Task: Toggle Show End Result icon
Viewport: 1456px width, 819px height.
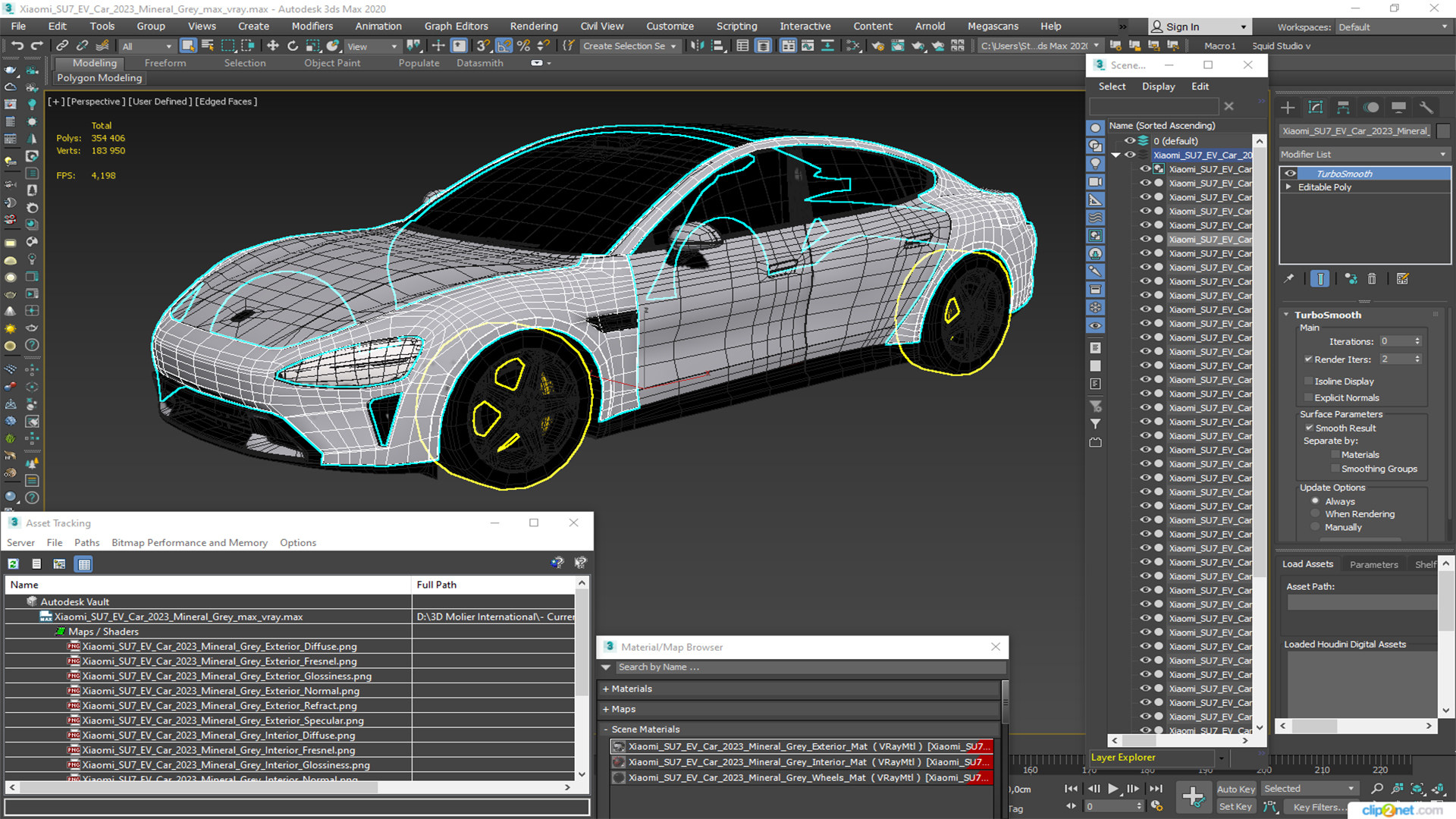Action: click(x=1320, y=279)
